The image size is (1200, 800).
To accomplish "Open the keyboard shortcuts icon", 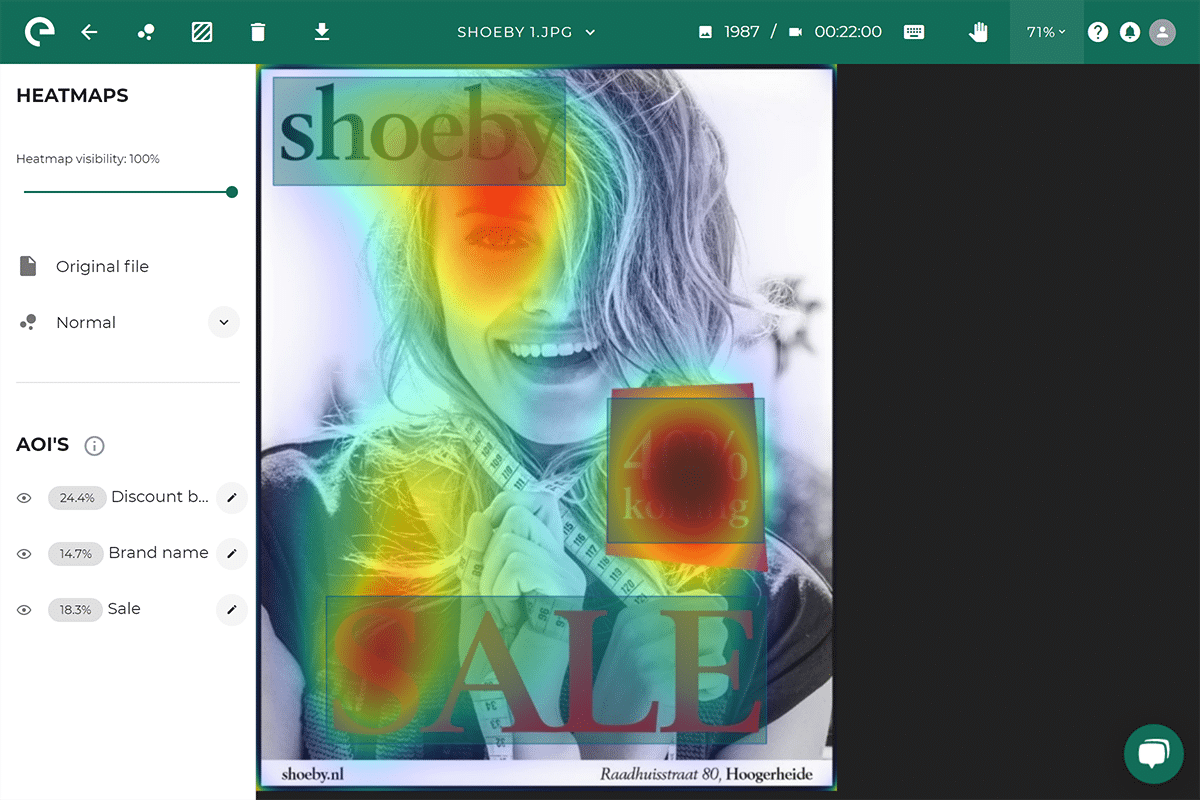I will pyautogui.click(x=914, y=32).
